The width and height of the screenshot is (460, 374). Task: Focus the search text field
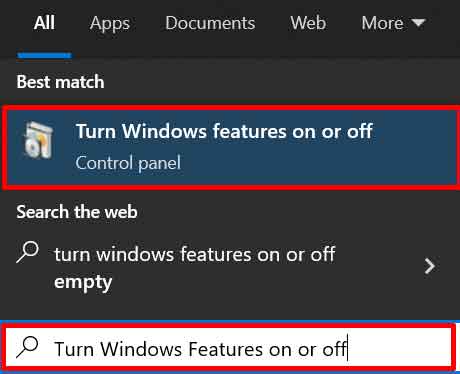(230, 347)
